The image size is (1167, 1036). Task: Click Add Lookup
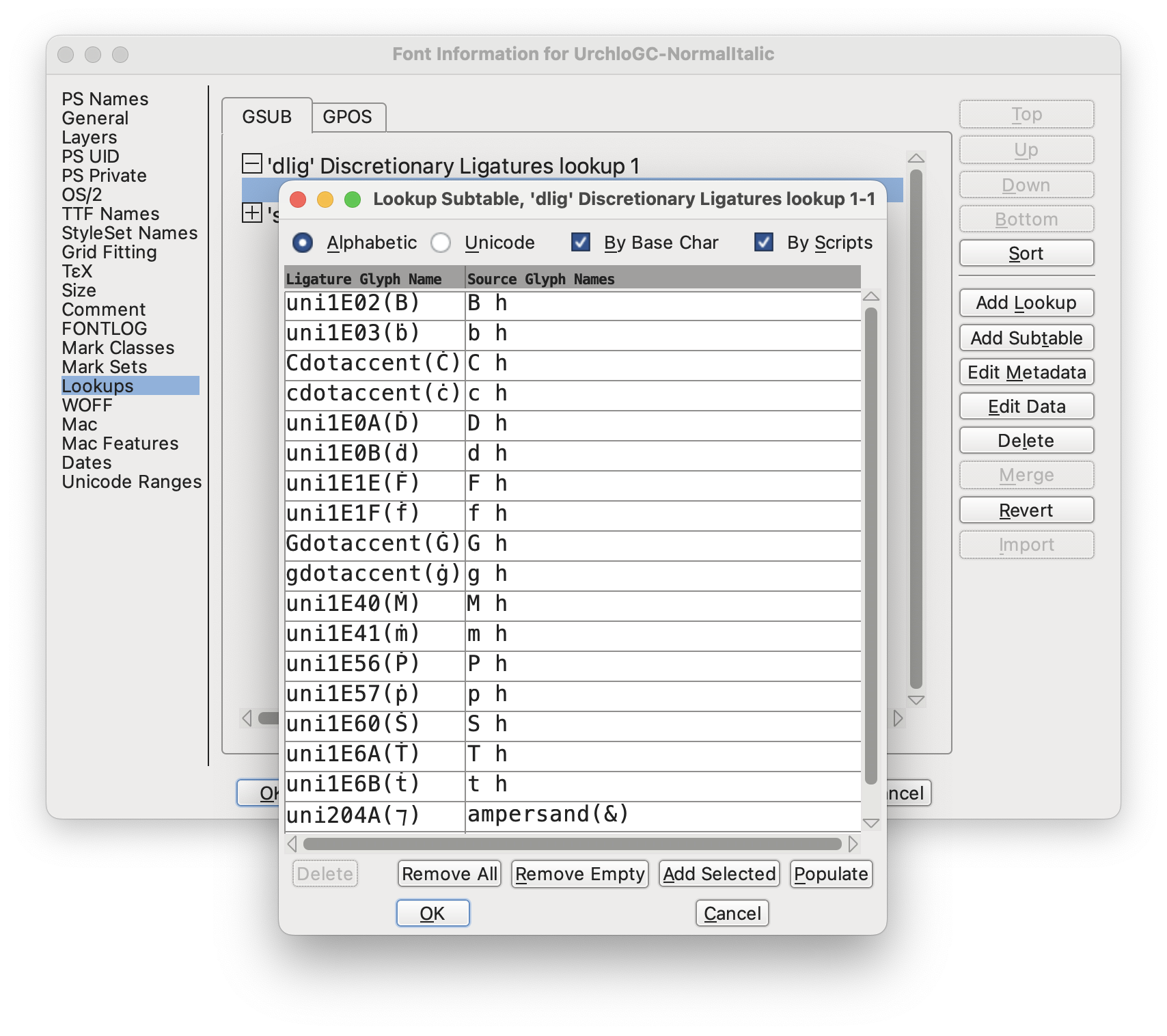click(1026, 303)
